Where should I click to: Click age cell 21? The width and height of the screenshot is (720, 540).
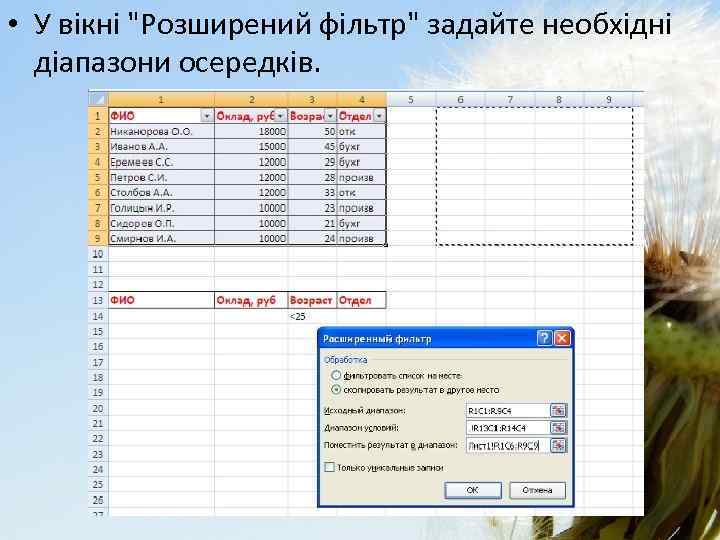(312, 223)
